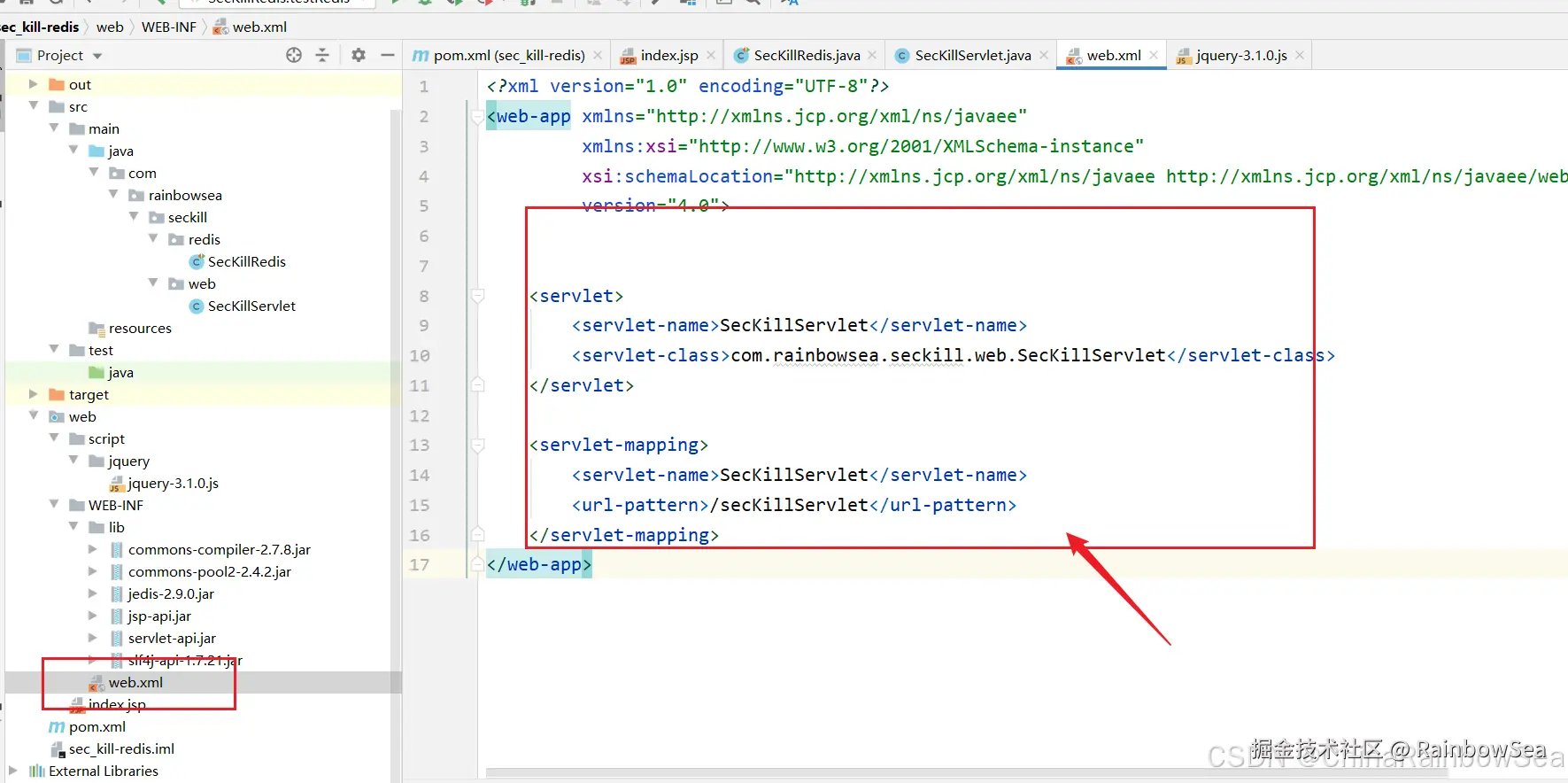Click the servlet-class value text
The height and width of the screenshot is (783, 1568).
(x=948, y=355)
